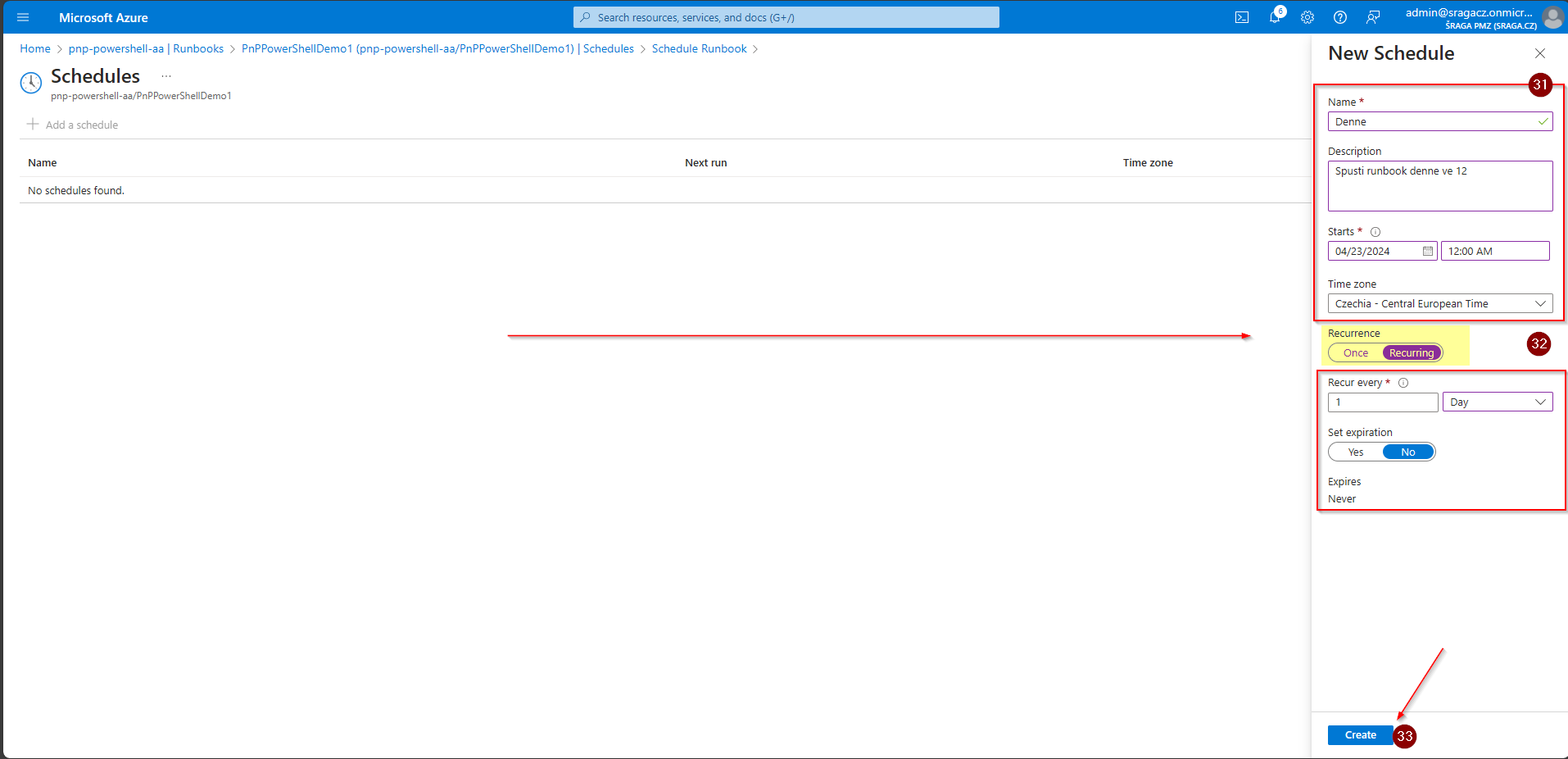Click Add a schedule
1568x759 pixels.
73,125
